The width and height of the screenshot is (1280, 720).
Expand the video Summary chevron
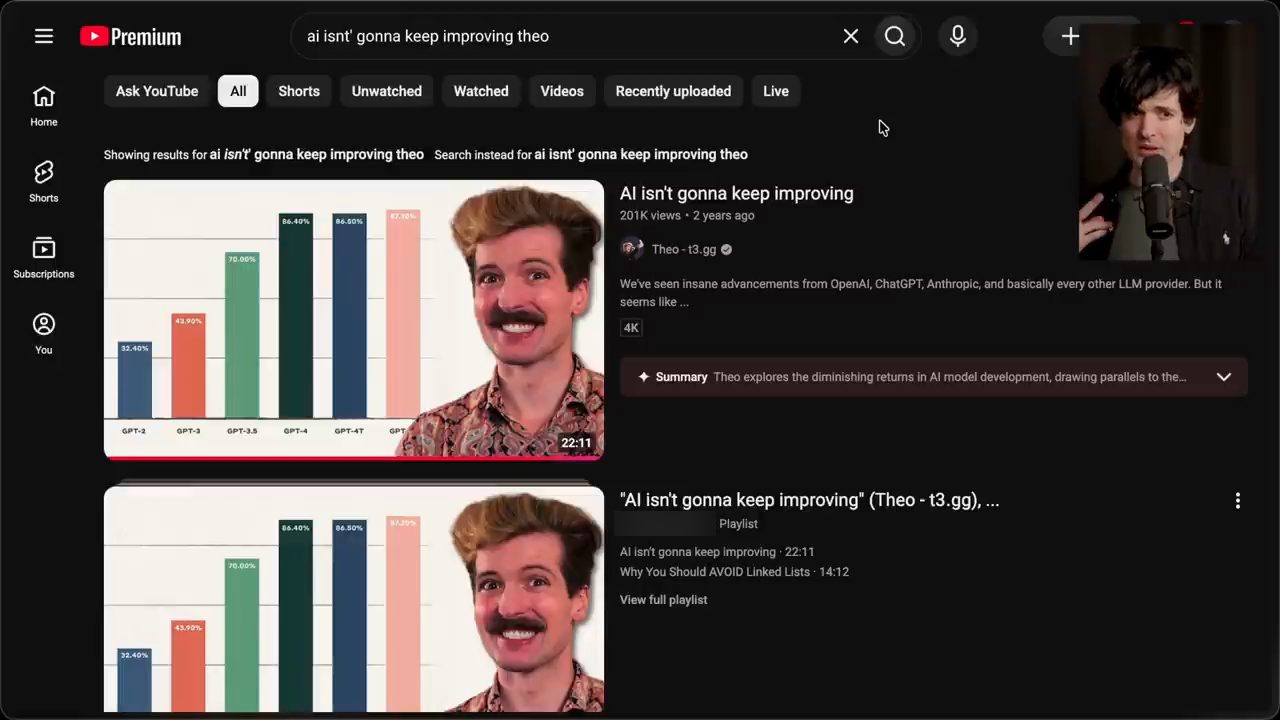click(x=1224, y=377)
